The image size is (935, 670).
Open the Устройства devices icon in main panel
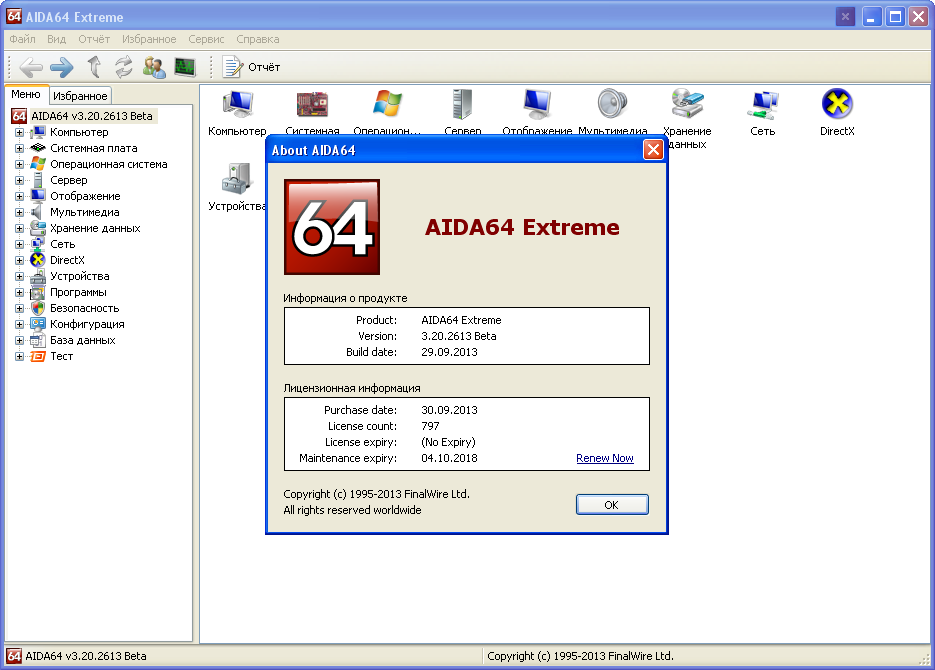(x=237, y=180)
